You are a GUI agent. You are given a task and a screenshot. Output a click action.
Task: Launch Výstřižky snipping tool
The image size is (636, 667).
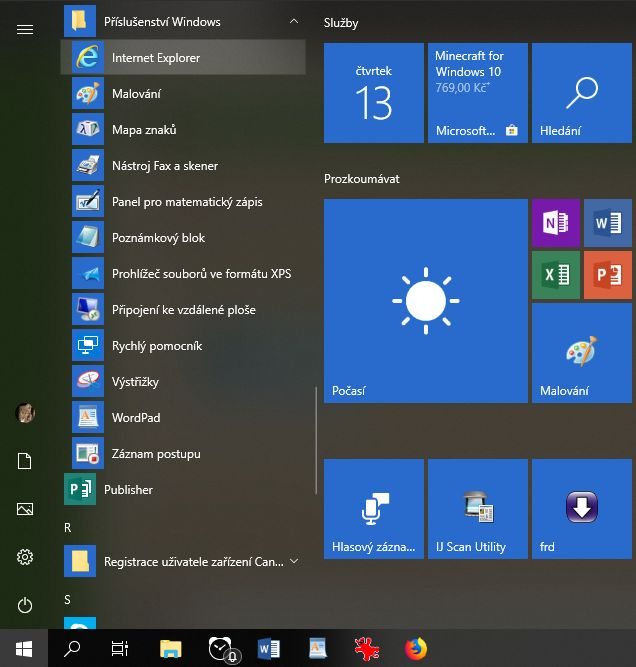click(x=183, y=382)
